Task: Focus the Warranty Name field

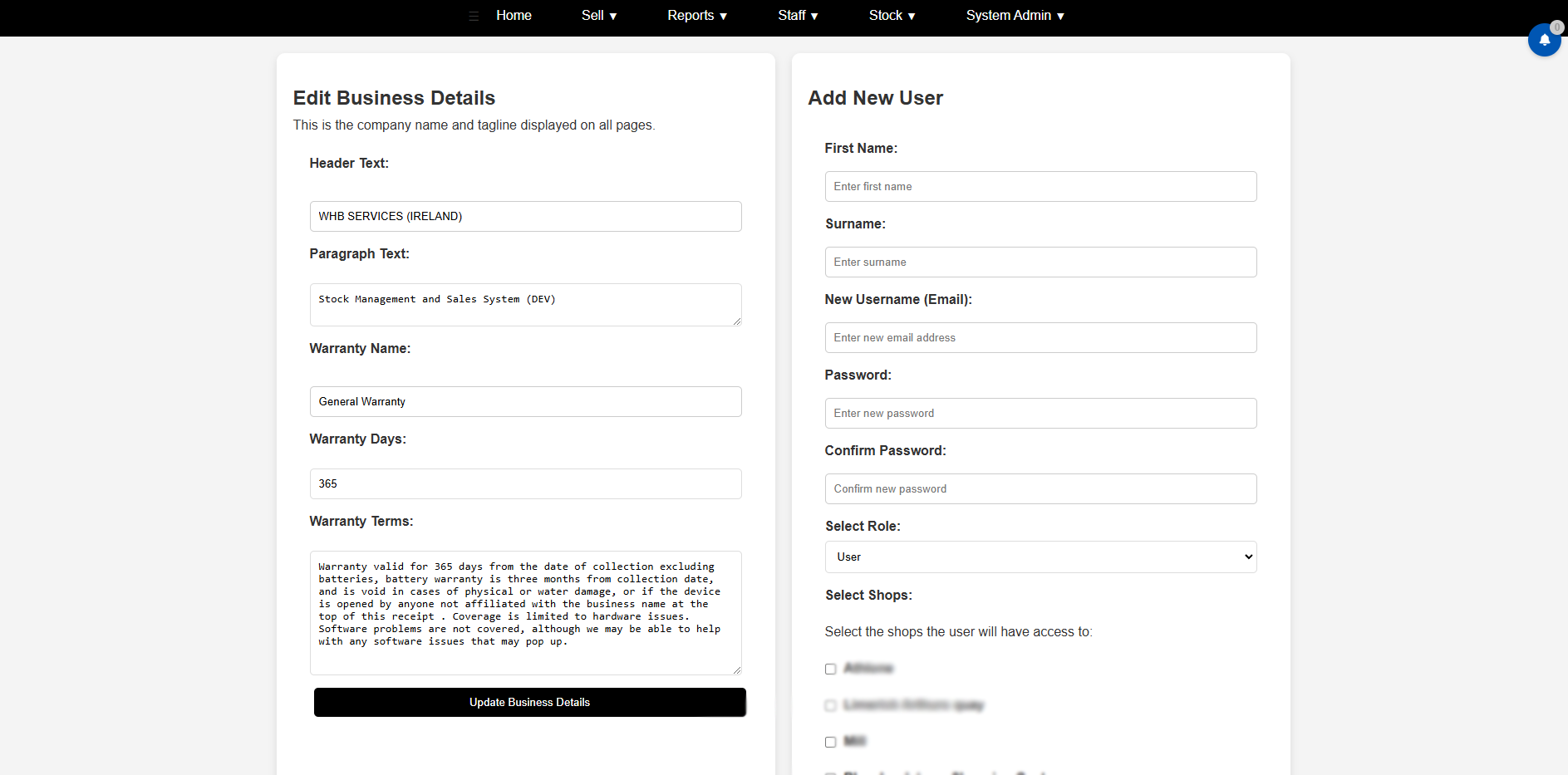Action: (x=525, y=401)
